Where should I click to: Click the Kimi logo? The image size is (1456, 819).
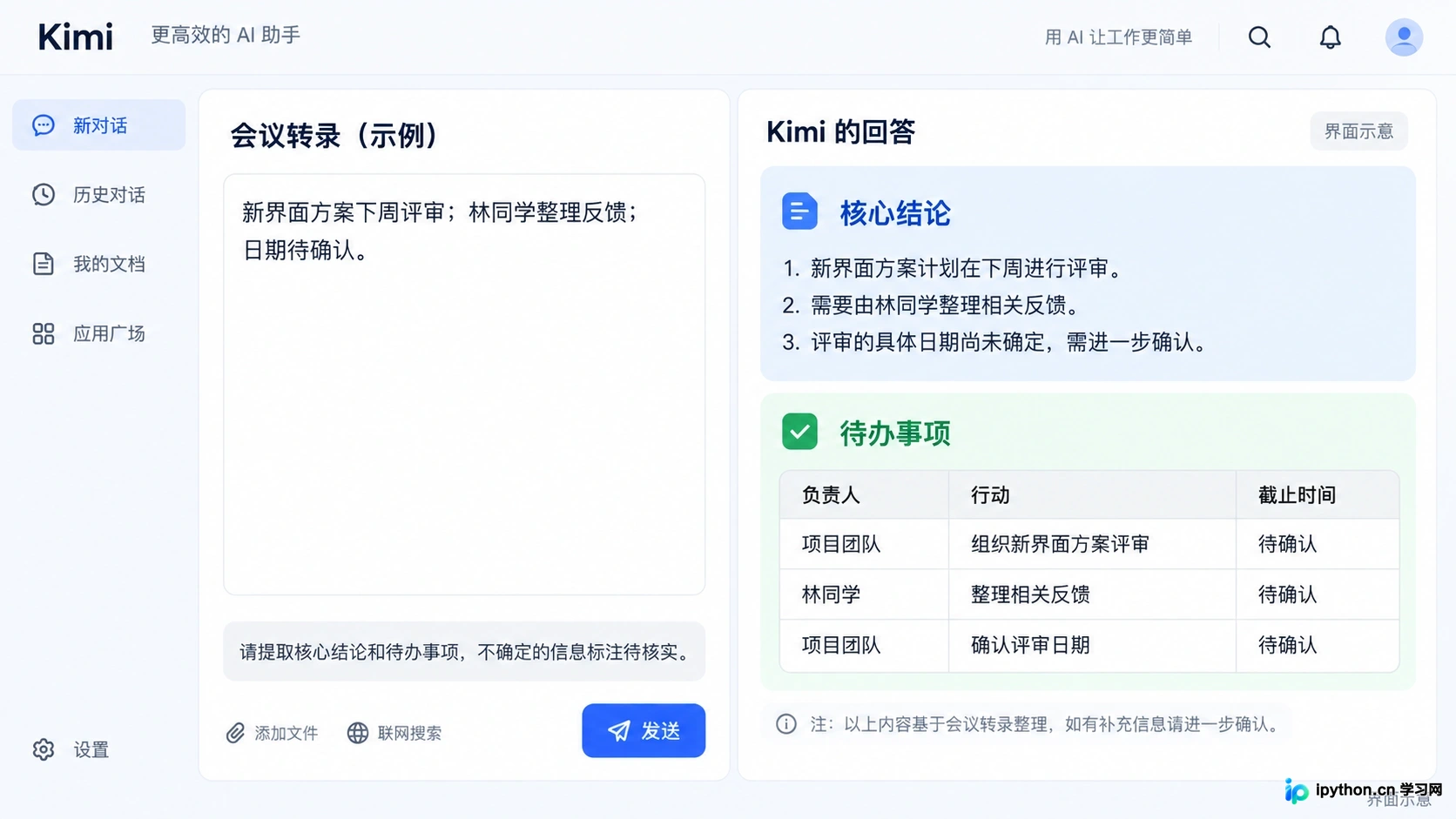click(76, 37)
